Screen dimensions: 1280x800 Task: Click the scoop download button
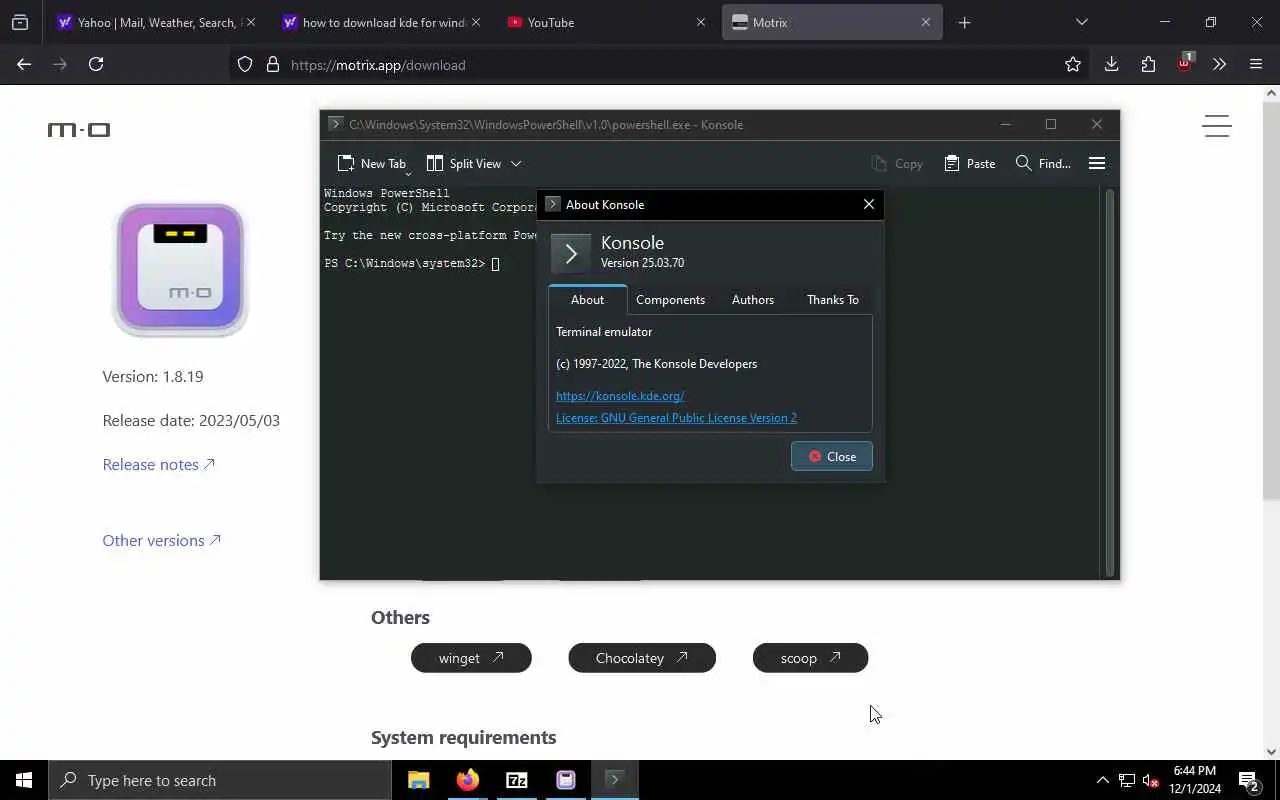pos(810,658)
